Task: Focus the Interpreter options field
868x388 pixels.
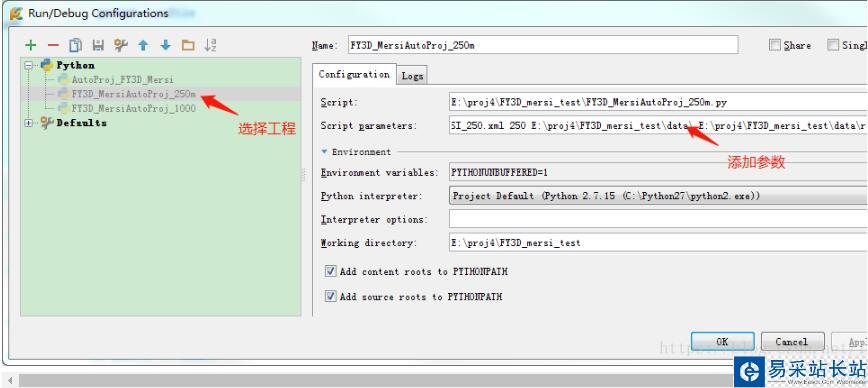Action: click(x=658, y=219)
